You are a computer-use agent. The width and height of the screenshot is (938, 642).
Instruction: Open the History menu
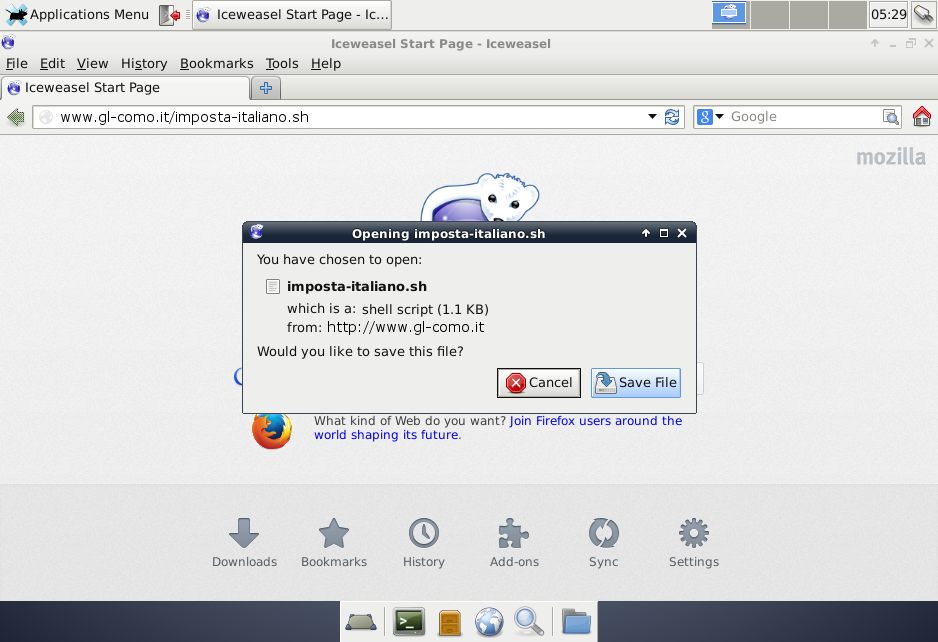(144, 63)
